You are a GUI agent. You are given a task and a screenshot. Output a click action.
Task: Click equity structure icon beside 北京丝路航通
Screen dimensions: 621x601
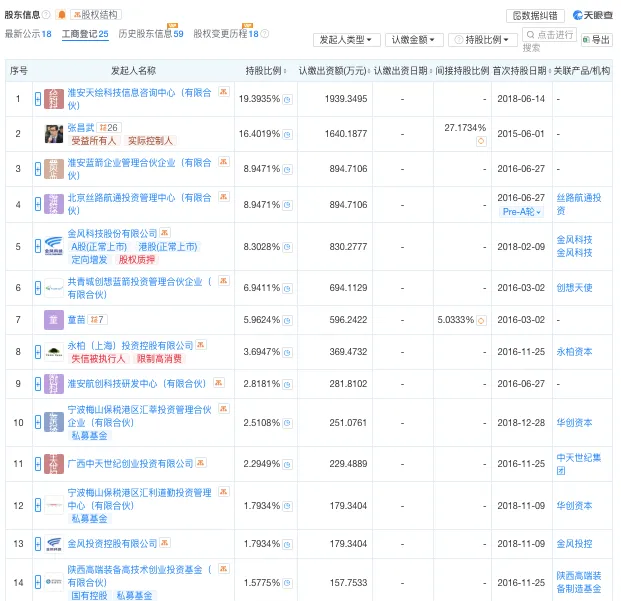(224, 197)
